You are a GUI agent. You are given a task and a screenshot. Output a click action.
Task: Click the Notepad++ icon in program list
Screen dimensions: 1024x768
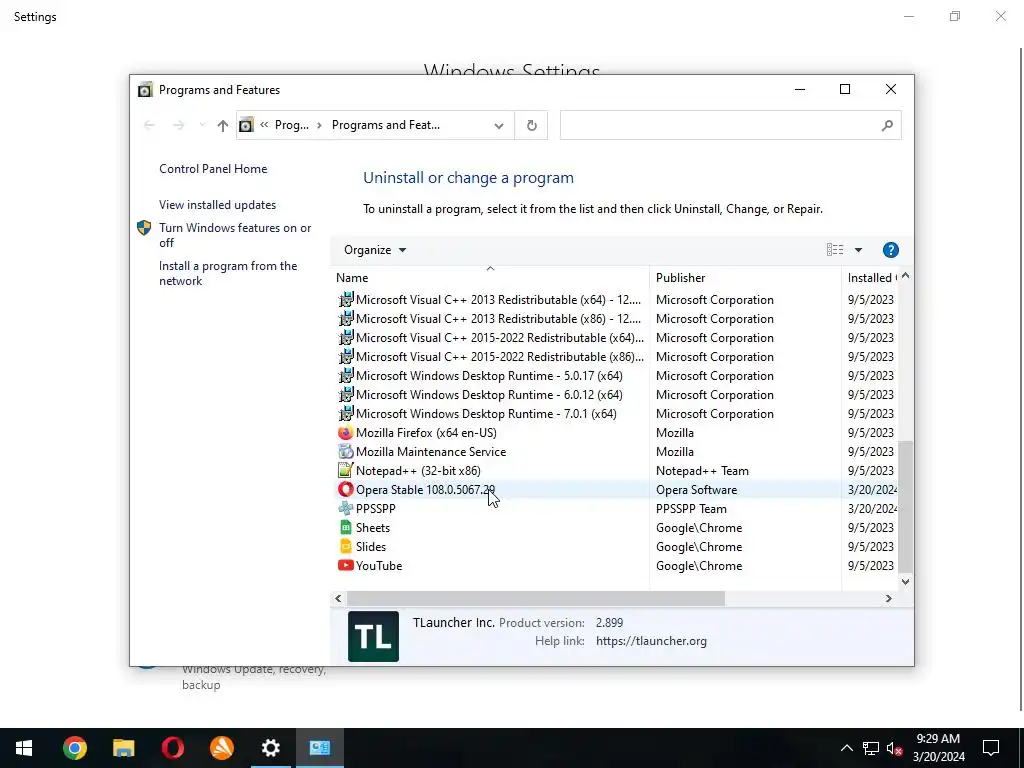point(345,470)
